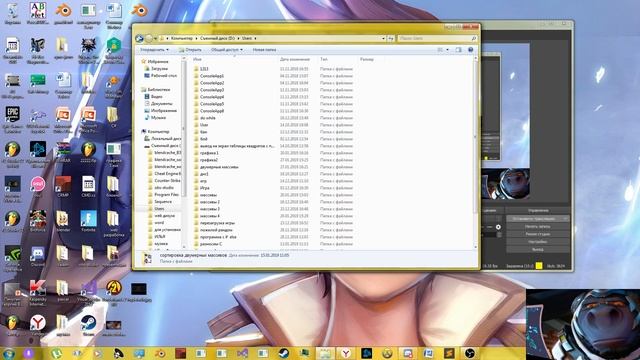Open the Windows Start menu
Screen dimensions: 640x360
click(x=8, y=353)
